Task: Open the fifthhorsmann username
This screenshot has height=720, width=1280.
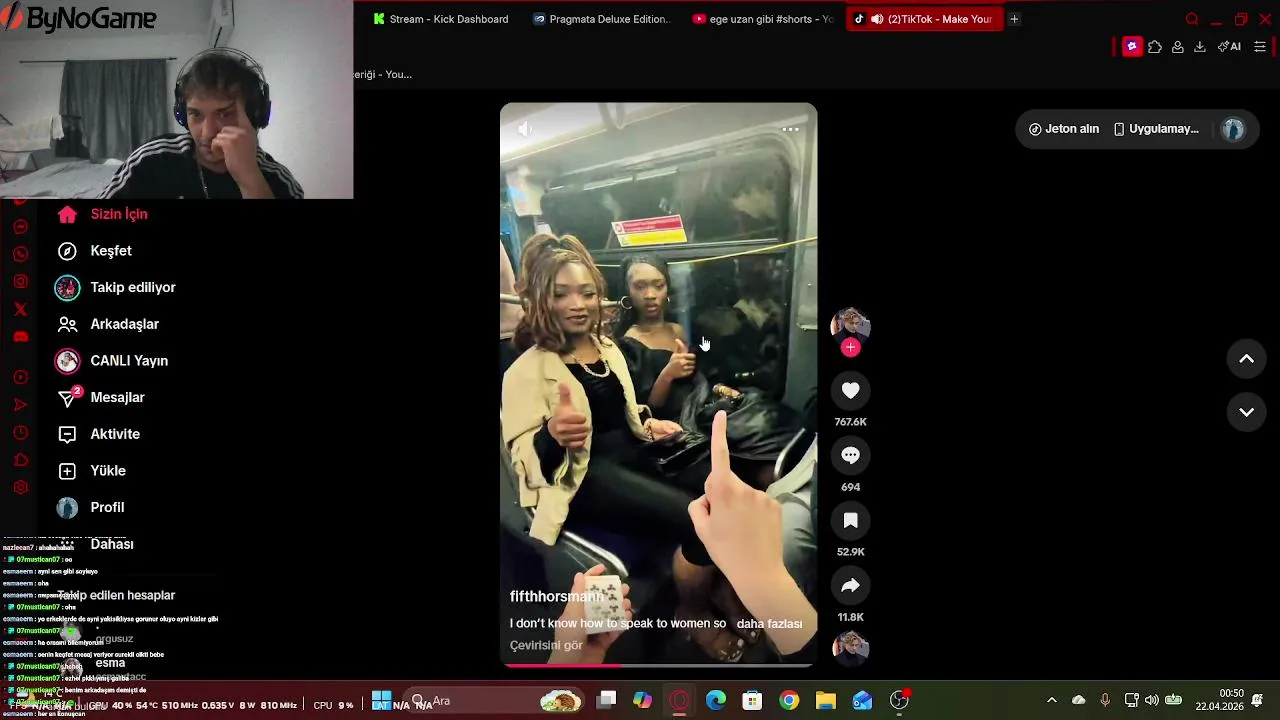Action: pyautogui.click(x=556, y=597)
